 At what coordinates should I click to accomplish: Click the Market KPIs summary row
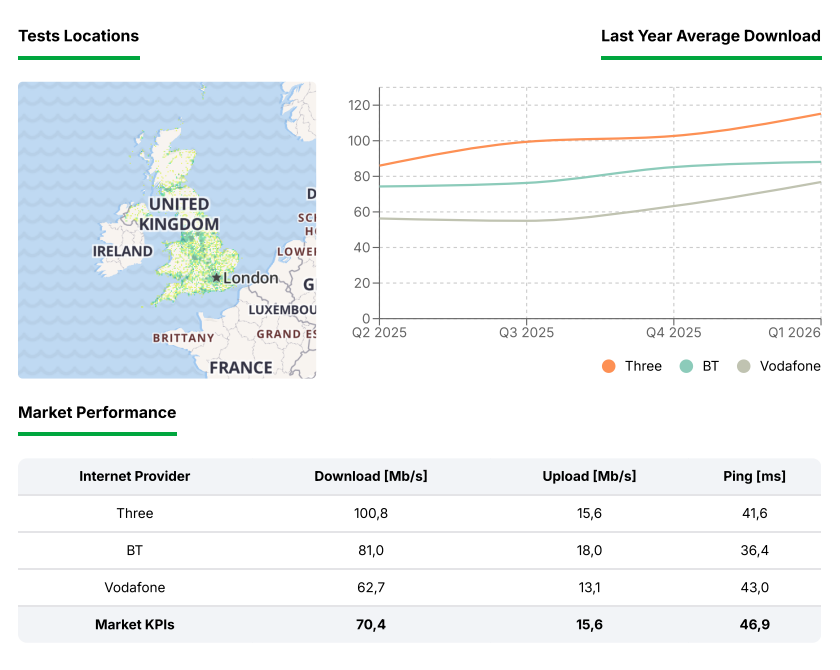[x=135, y=624]
